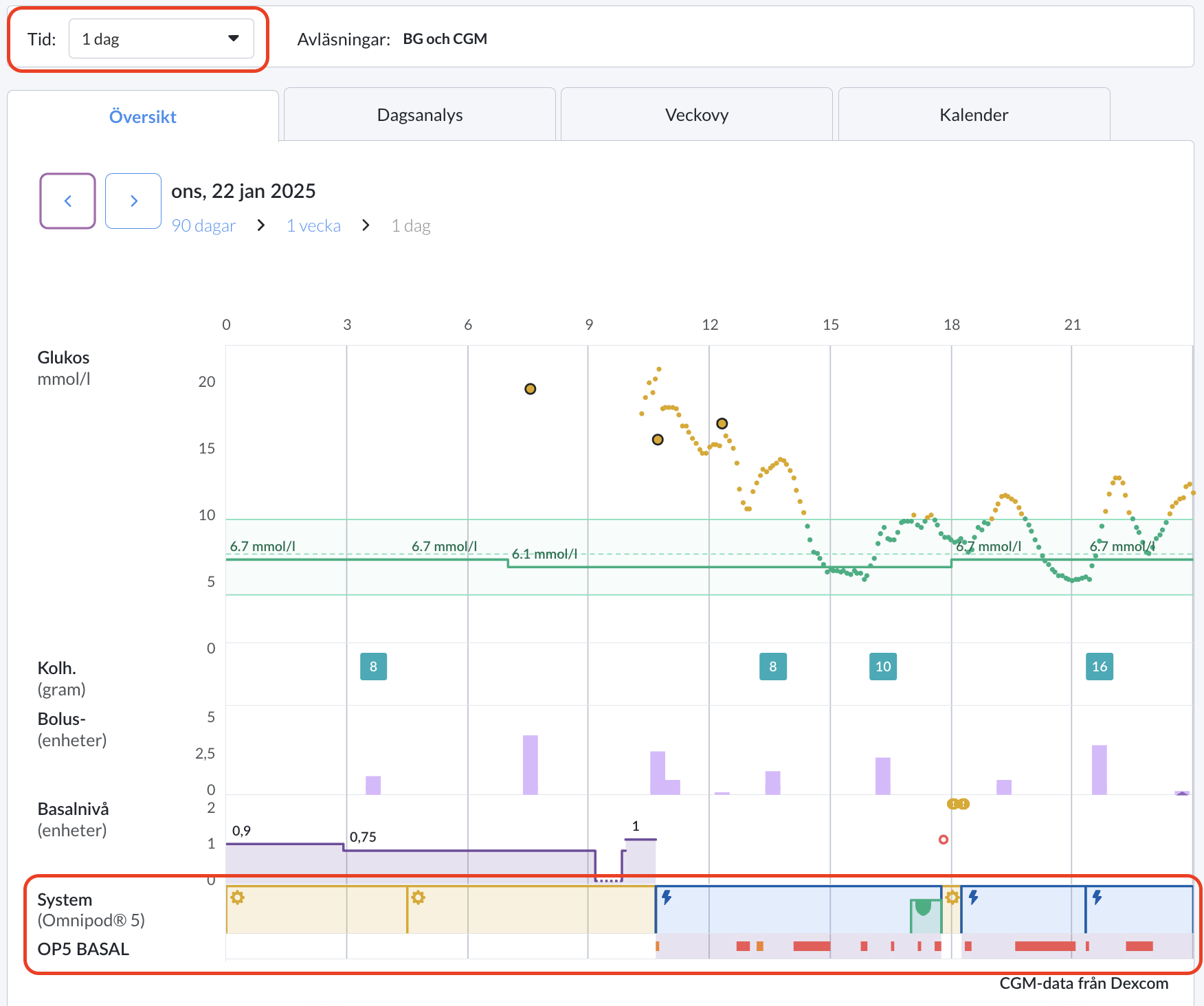Click the date heading ons, 22 jan 2025
Viewport: 1204px width, 1006px height.
pyautogui.click(x=243, y=191)
